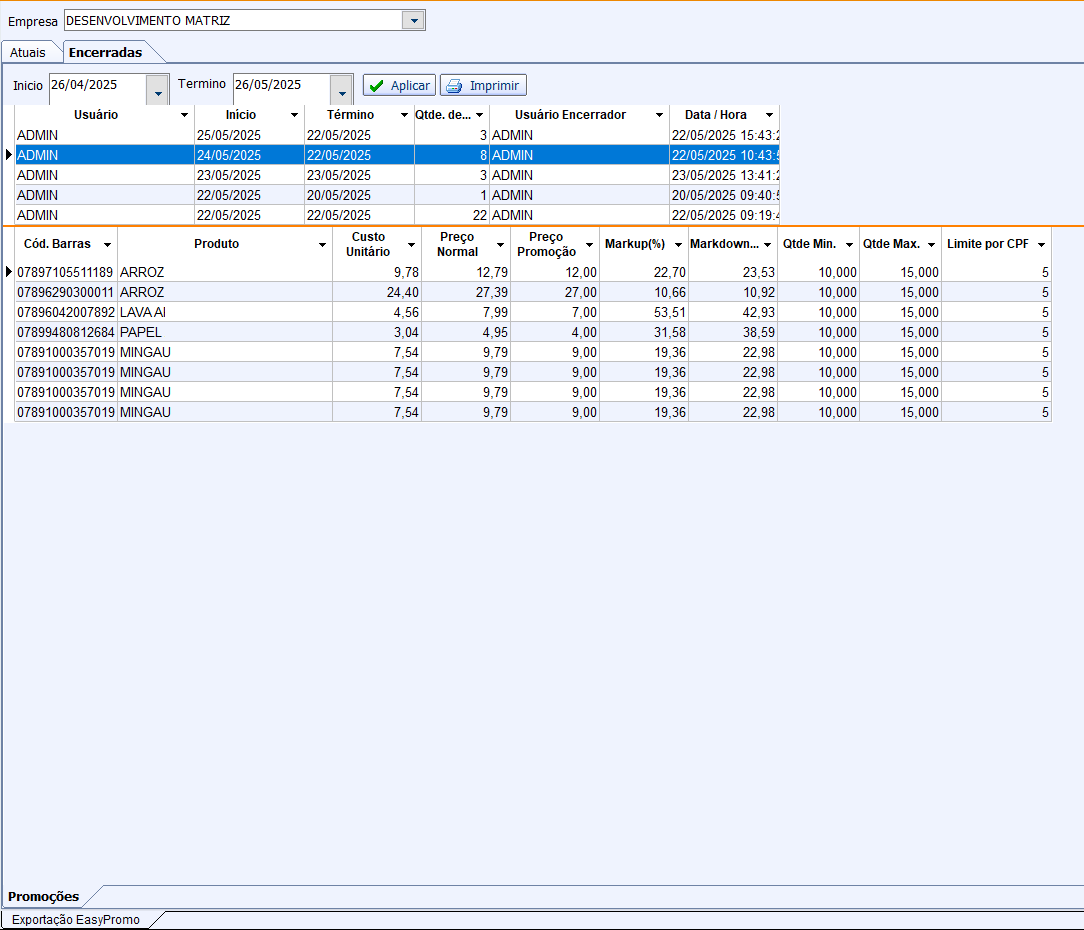Open filter arrow on Usuário column
The height and width of the screenshot is (930, 1084).
184,116
